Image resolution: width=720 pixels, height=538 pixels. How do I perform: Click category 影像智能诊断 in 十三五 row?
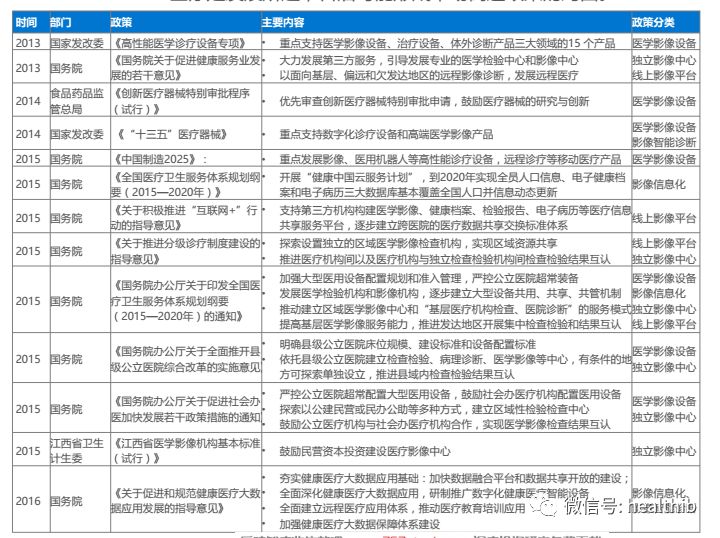click(664, 142)
